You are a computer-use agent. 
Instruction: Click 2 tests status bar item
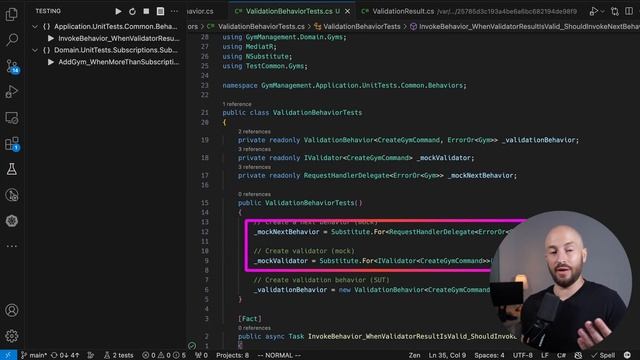(119, 355)
